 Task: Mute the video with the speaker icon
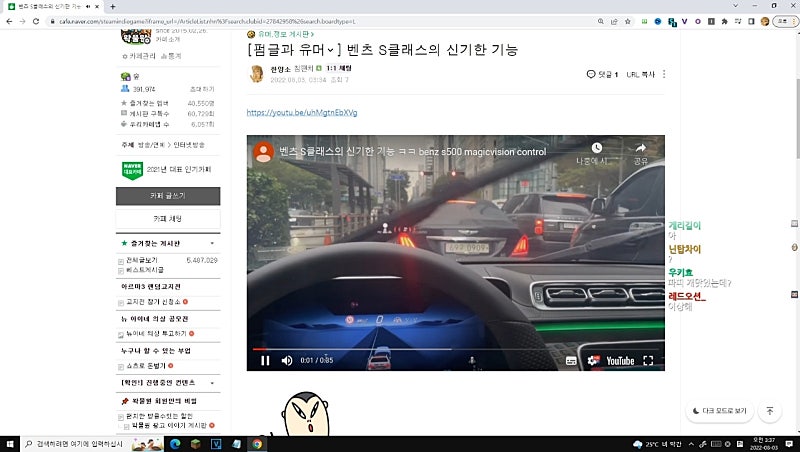click(287, 361)
